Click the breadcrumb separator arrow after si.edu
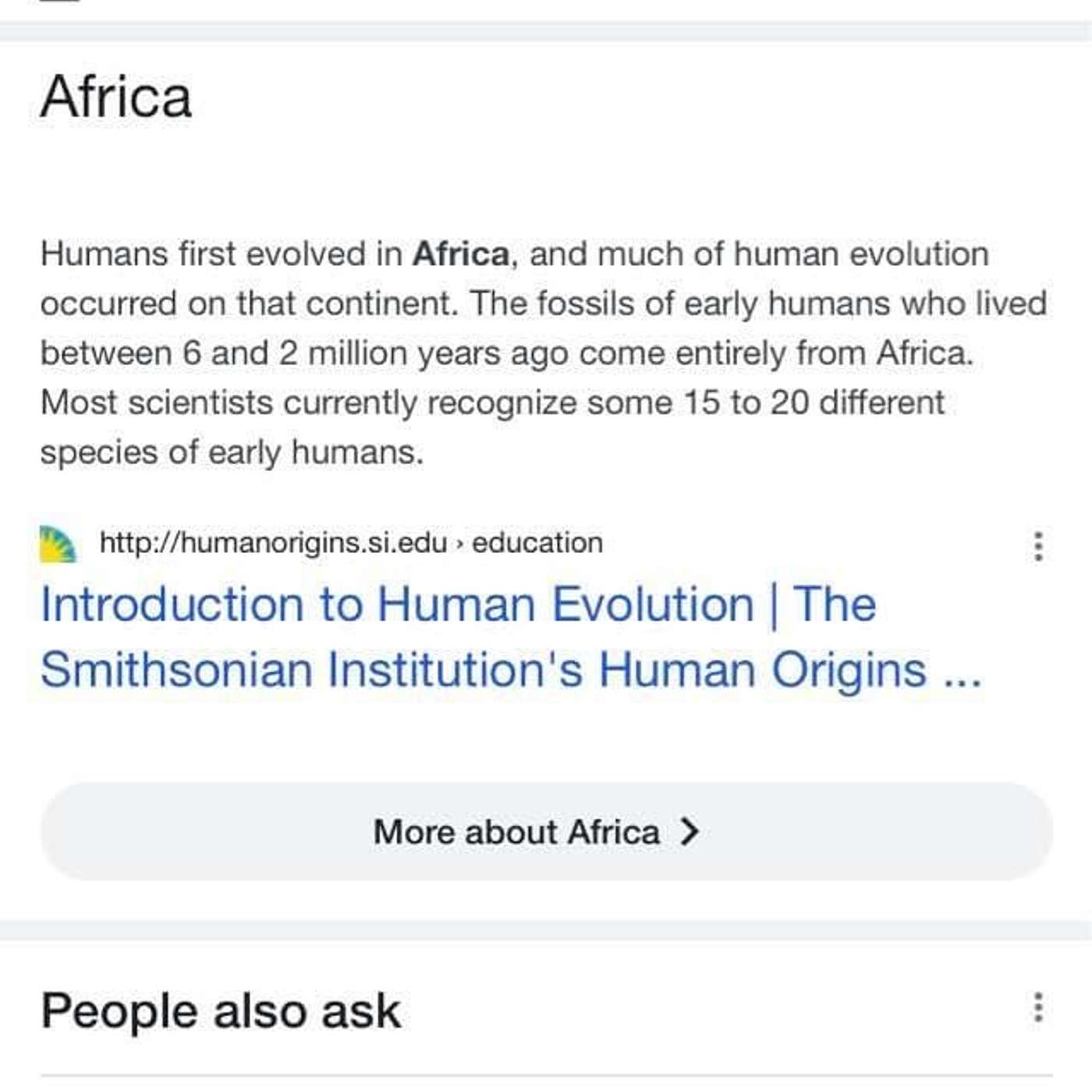This screenshot has height=1092, width=1092. tap(460, 544)
